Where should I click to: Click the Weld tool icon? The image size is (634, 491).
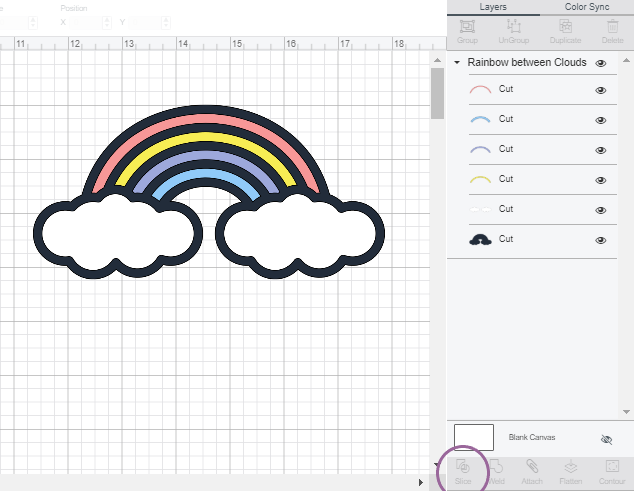496,467
